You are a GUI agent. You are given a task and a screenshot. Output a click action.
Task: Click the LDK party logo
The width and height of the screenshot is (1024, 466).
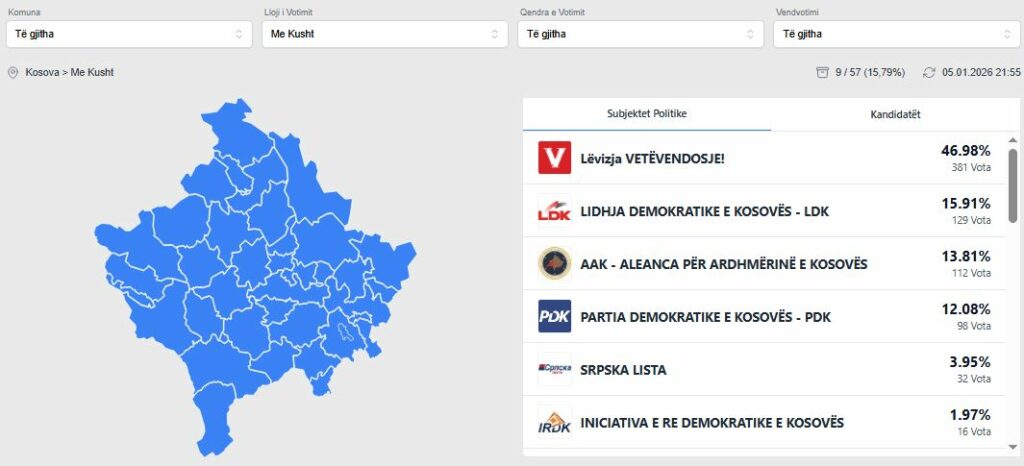[x=554, y=211]
